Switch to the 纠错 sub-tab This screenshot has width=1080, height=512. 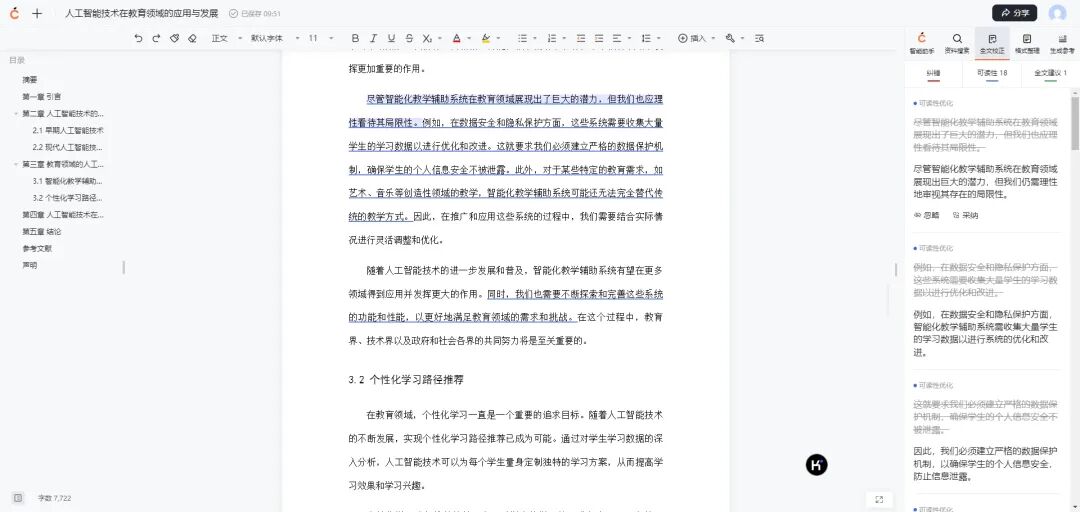tap(933, 73)
